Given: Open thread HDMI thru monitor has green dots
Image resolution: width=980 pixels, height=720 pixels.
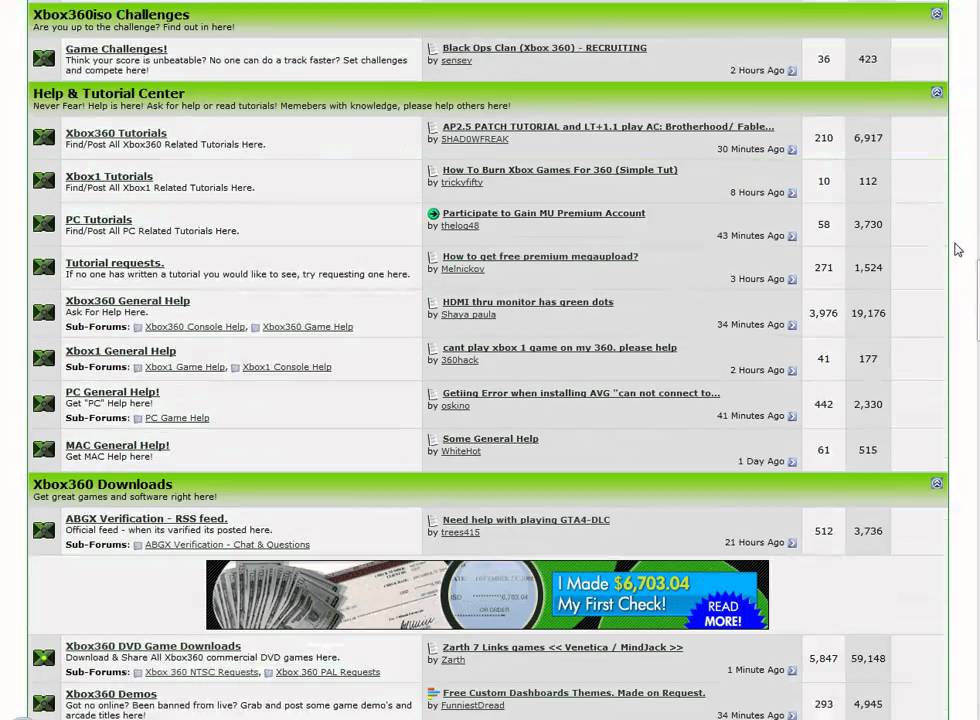Looking at the screenshot, I should (528, 302).
